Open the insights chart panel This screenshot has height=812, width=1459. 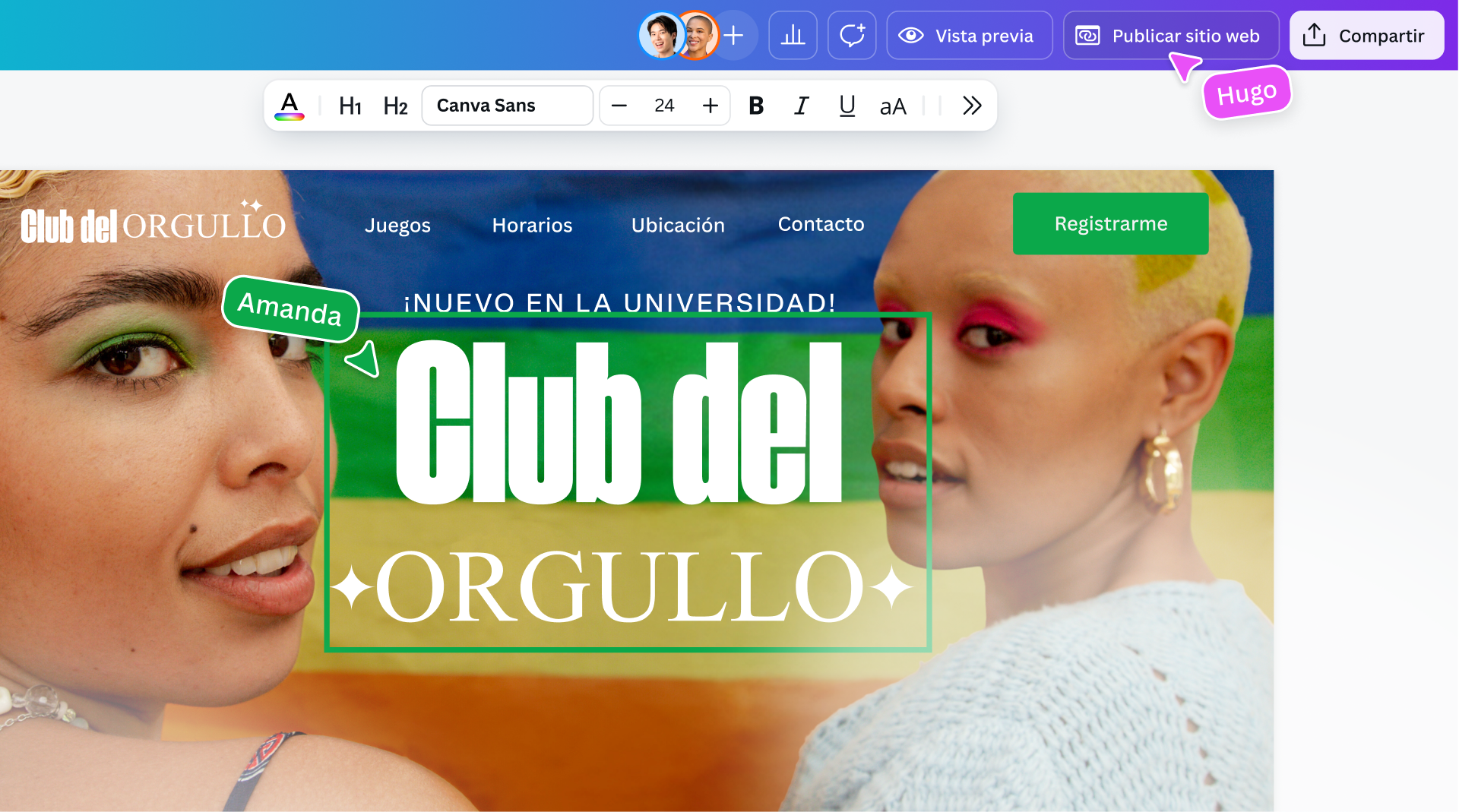point(793,35)
